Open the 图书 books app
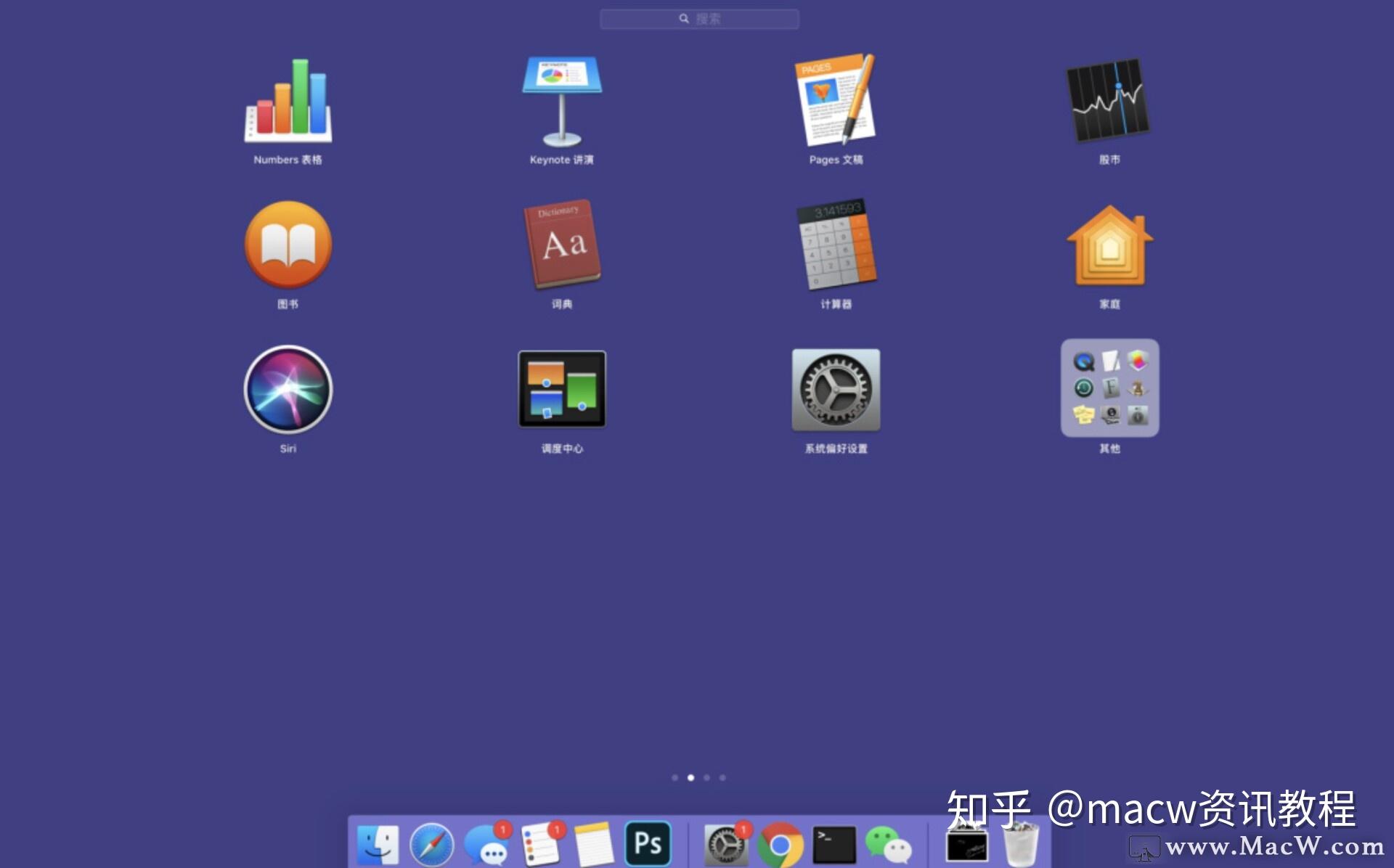 288,245
